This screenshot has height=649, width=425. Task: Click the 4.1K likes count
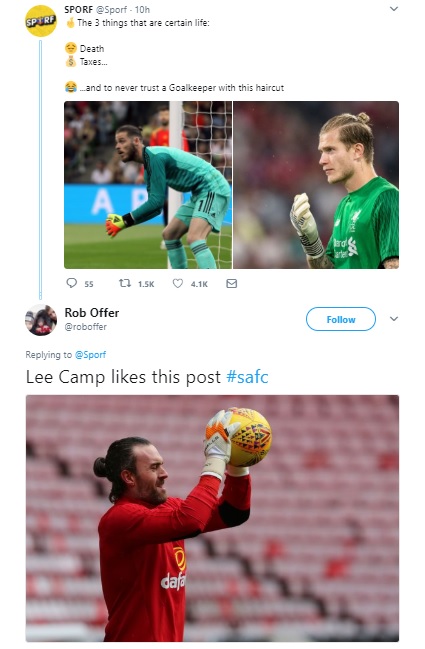[199, 284]
